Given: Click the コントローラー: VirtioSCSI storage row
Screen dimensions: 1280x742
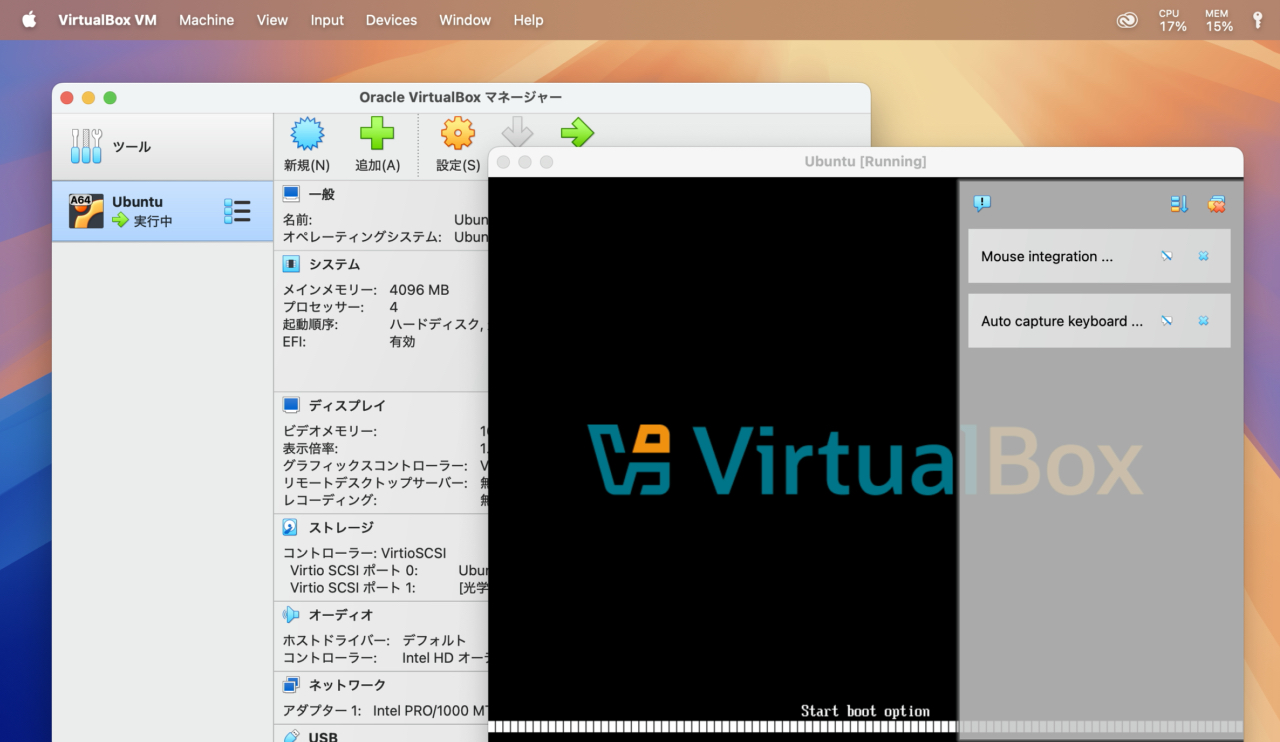Looking at the screenshot, I should click(364, 553).
